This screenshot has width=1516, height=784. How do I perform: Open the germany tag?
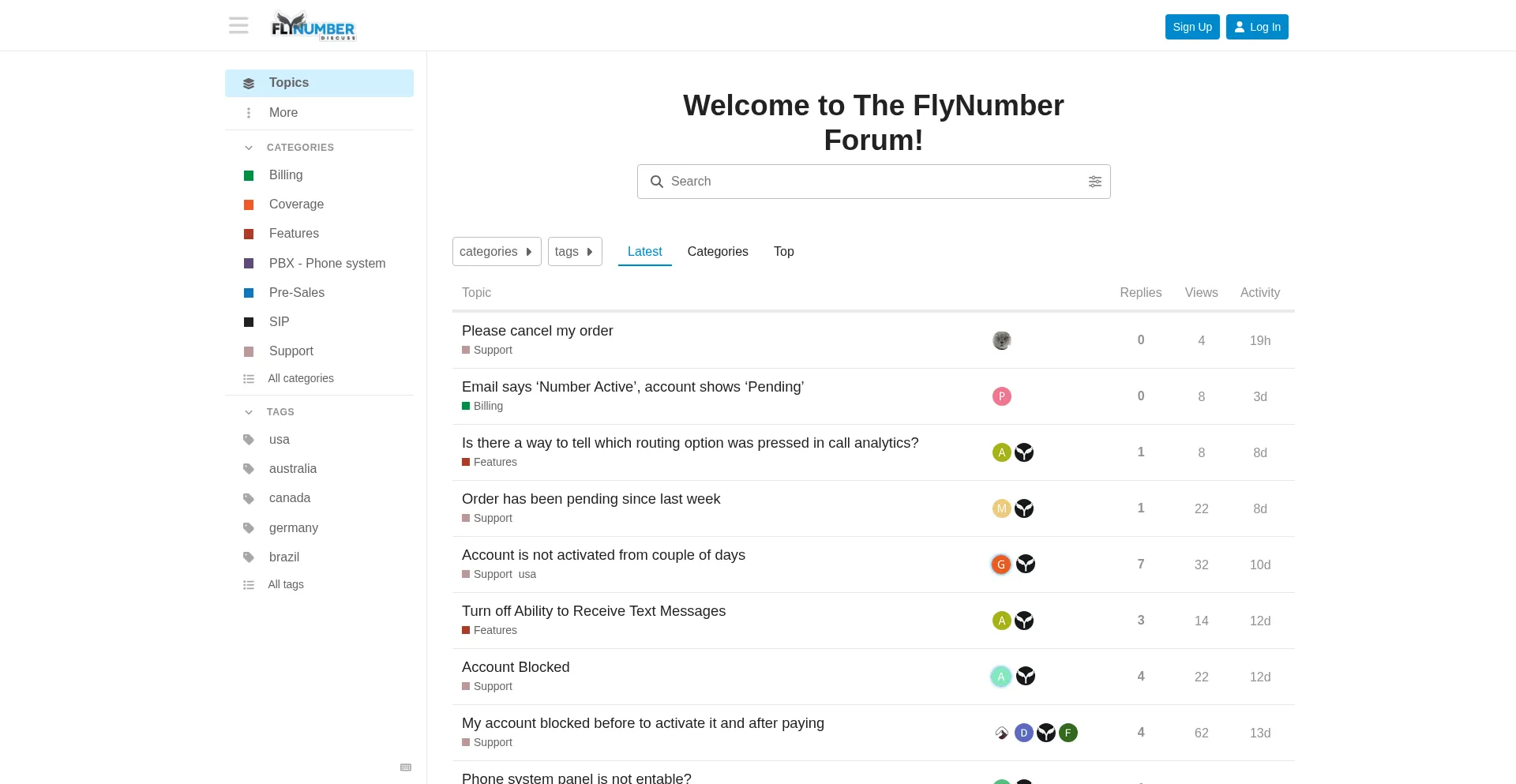point(293,528)
